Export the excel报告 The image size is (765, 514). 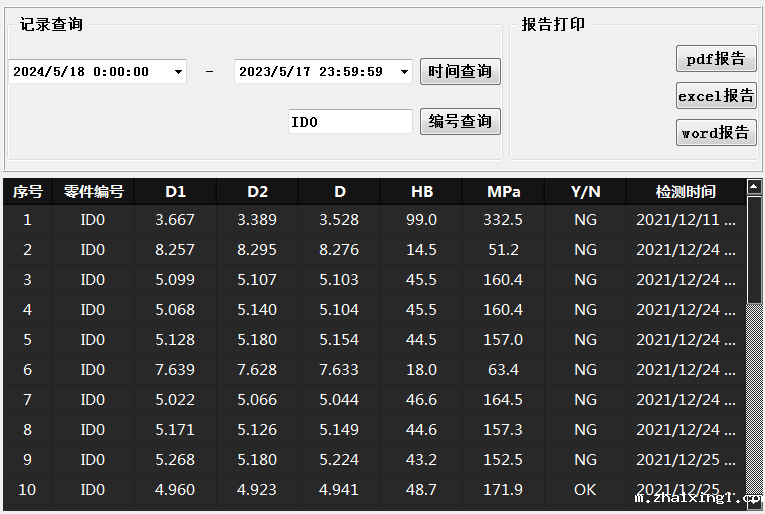(716, 96)
